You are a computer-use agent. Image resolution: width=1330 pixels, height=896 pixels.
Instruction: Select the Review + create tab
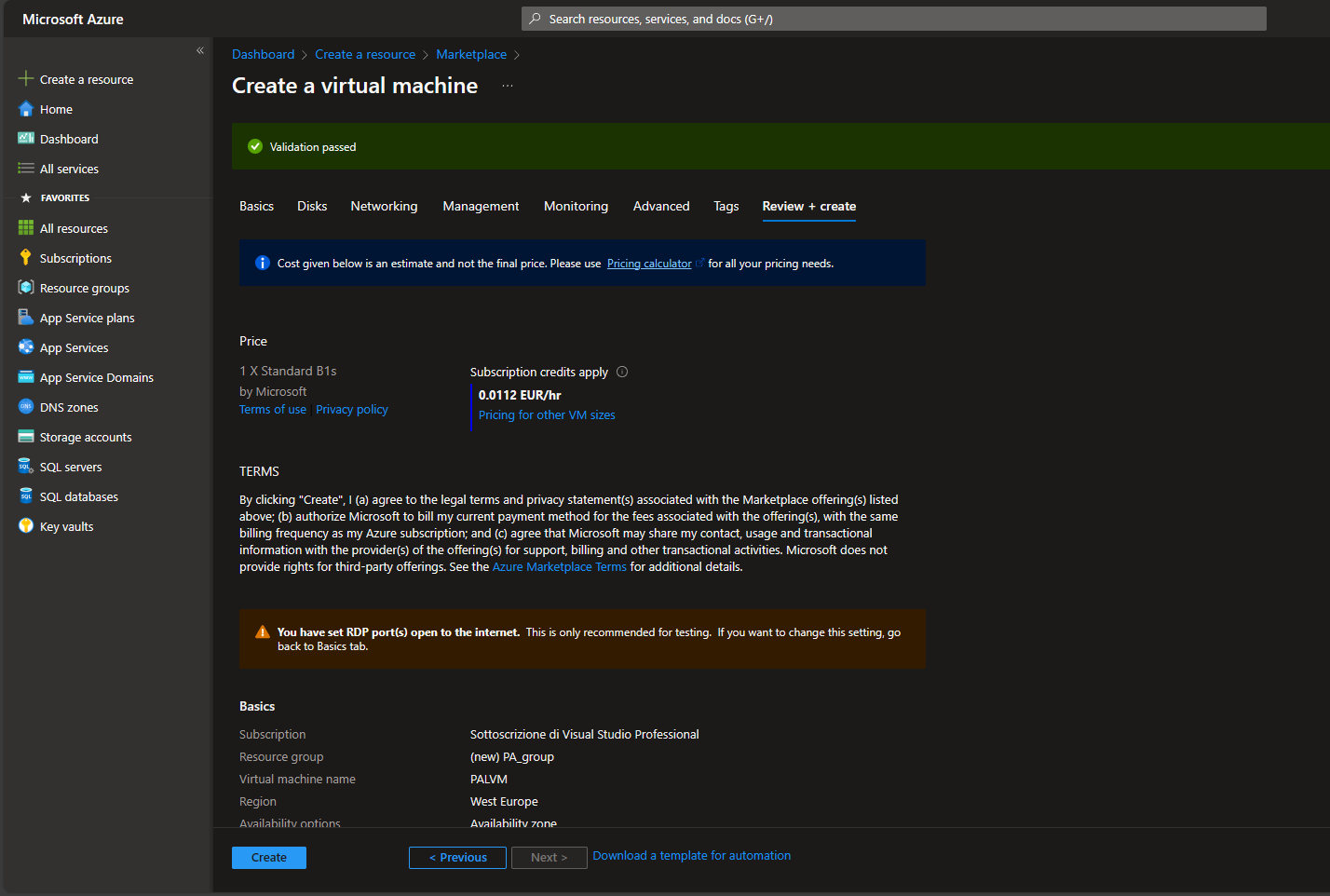[x=809, y=206]
